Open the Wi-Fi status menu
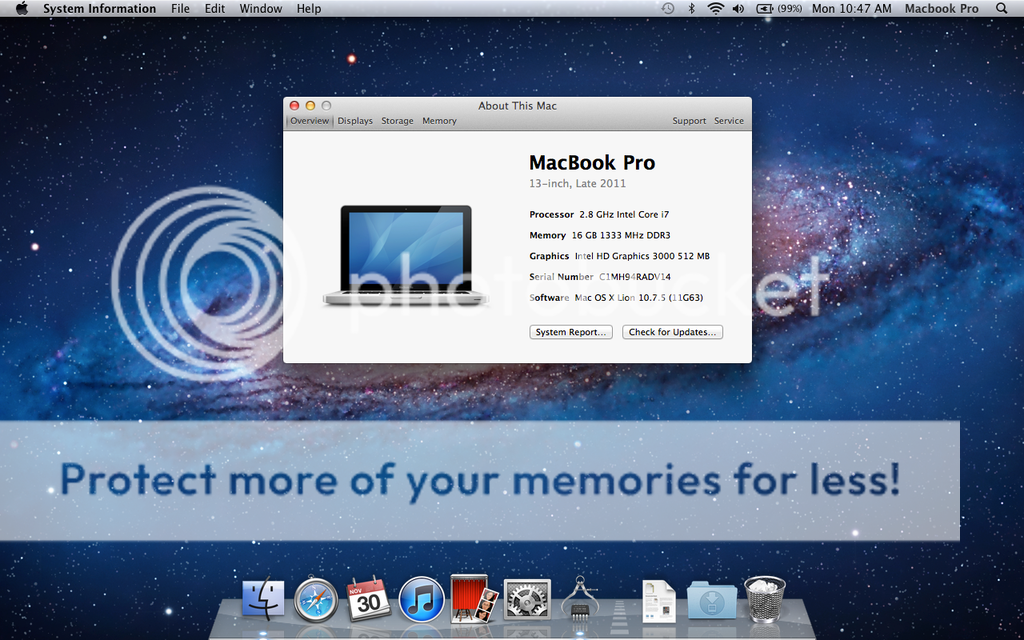The width and height of the screenshot is (1024, 640). 715,9
